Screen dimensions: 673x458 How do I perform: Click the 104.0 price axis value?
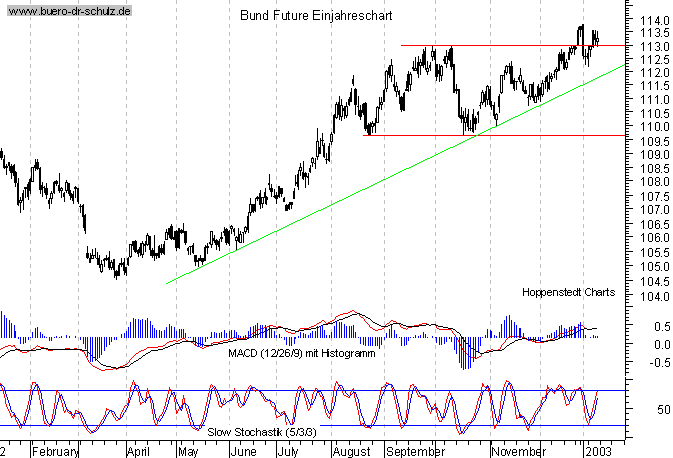pyautogui.click(x=655, y=297)
